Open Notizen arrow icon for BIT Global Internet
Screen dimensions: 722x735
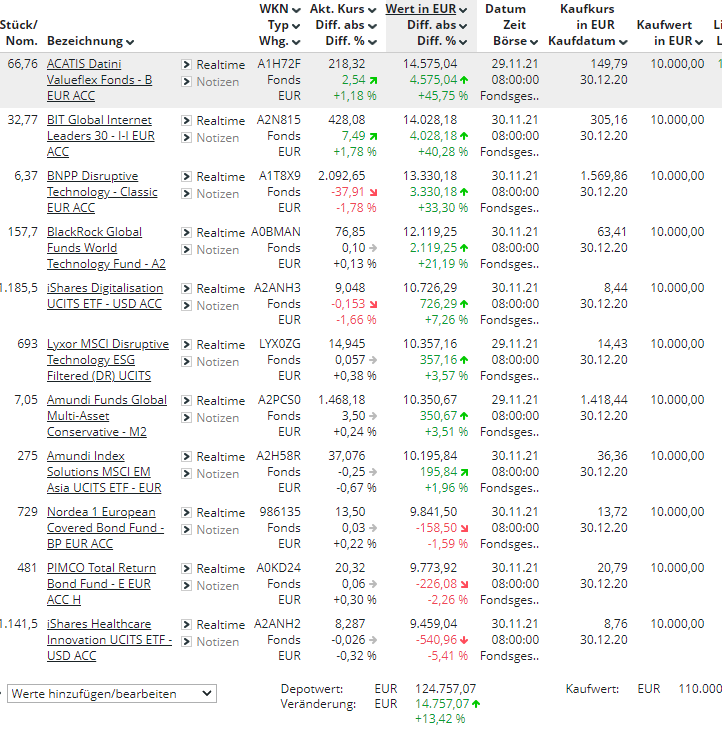(186, 137)
